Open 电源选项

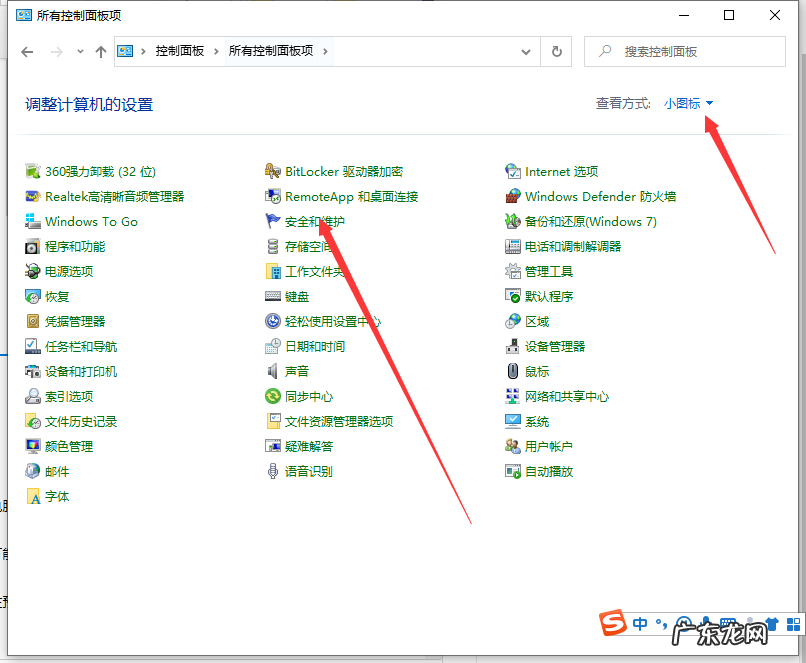click(x=65, y=271)
